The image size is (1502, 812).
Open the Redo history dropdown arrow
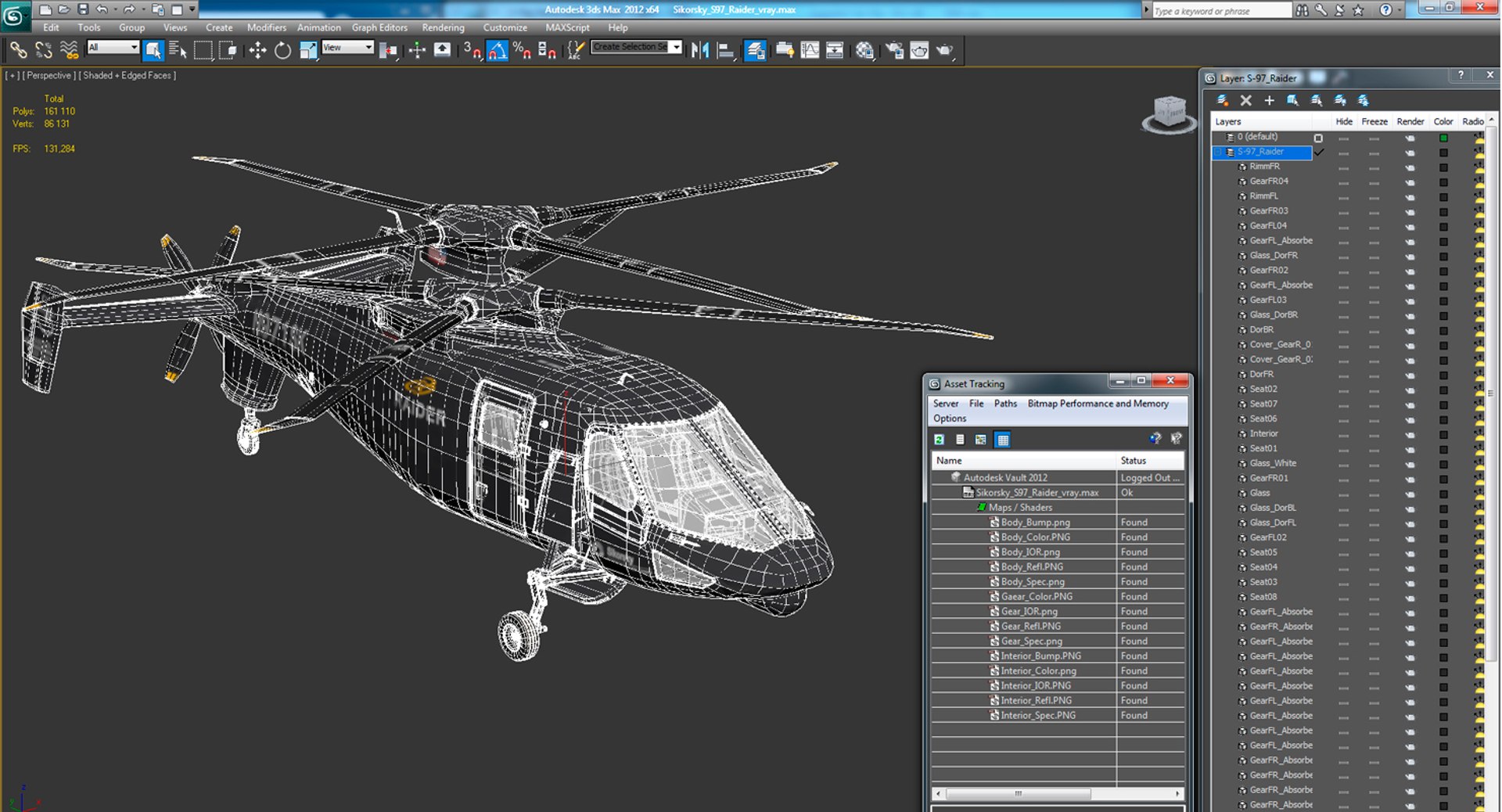[x=142, y=9]
